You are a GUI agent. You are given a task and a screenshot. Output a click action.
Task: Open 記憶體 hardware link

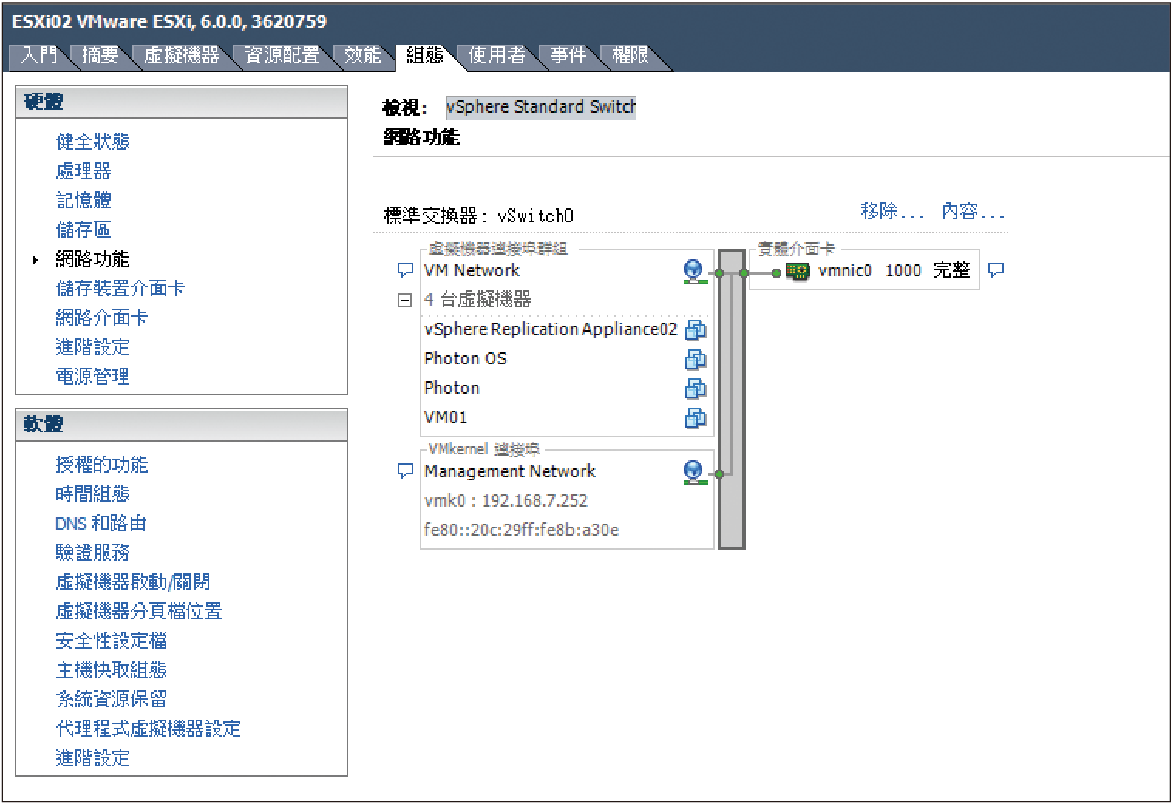point(83,200)
